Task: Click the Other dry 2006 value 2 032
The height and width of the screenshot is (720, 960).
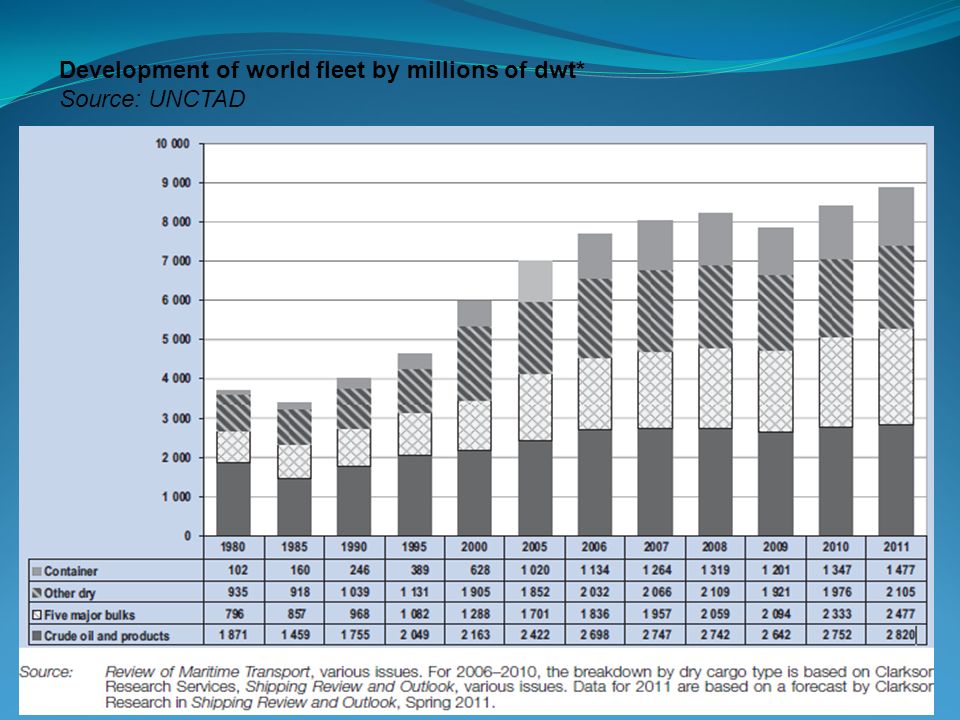Action: tap(595, 592)
